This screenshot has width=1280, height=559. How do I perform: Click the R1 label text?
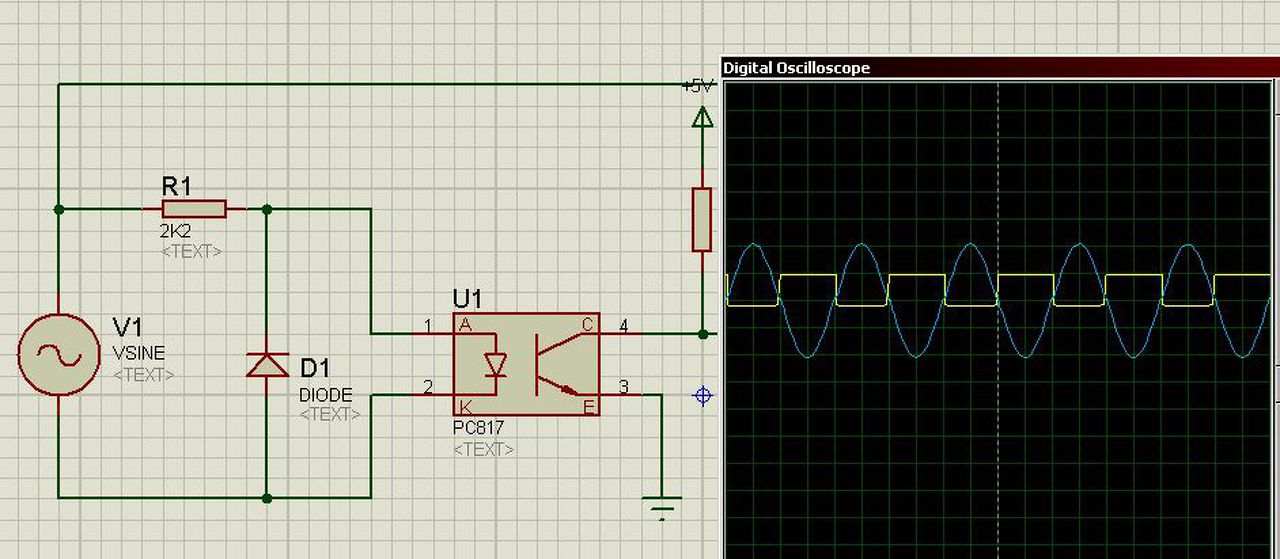pos(176,185)
